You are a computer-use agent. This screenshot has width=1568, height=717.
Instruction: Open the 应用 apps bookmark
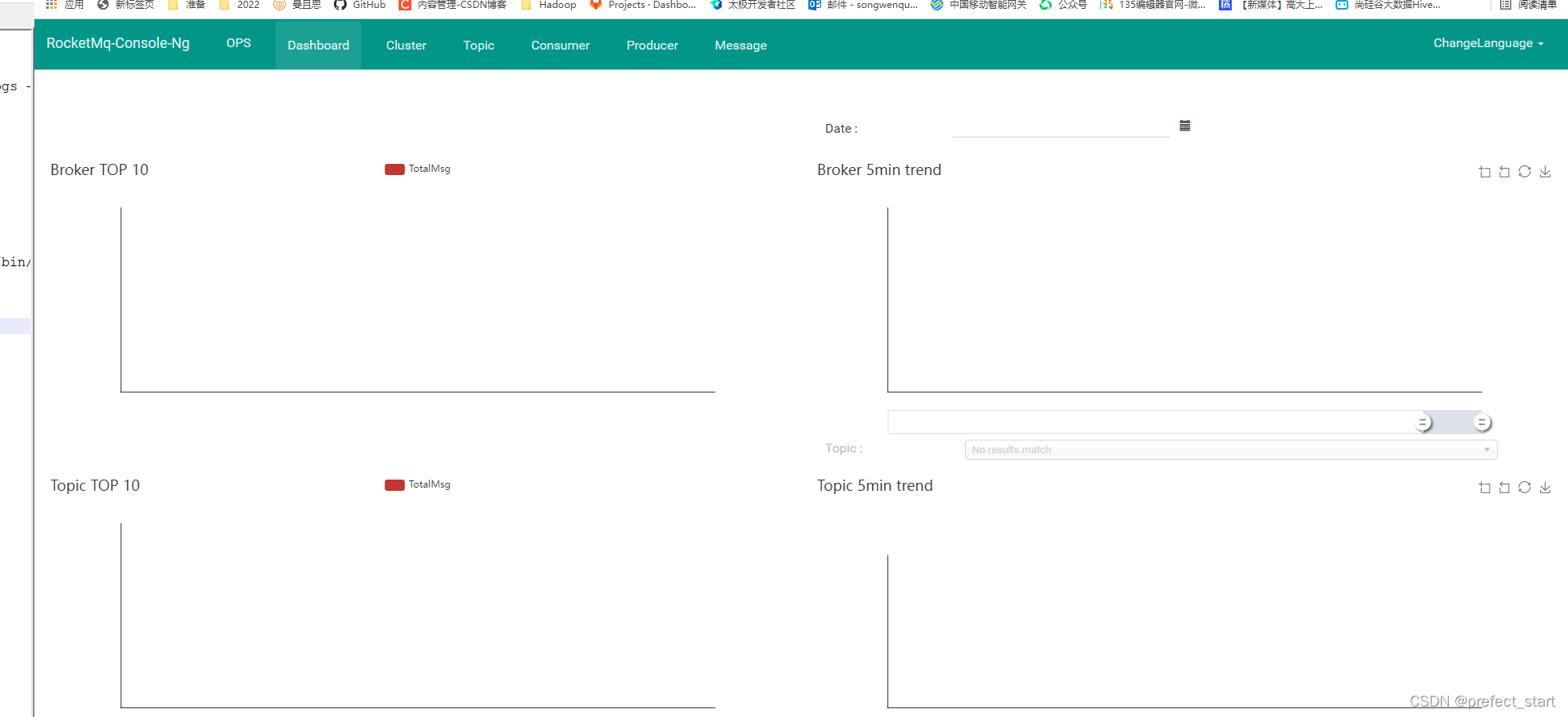(65, 5)
